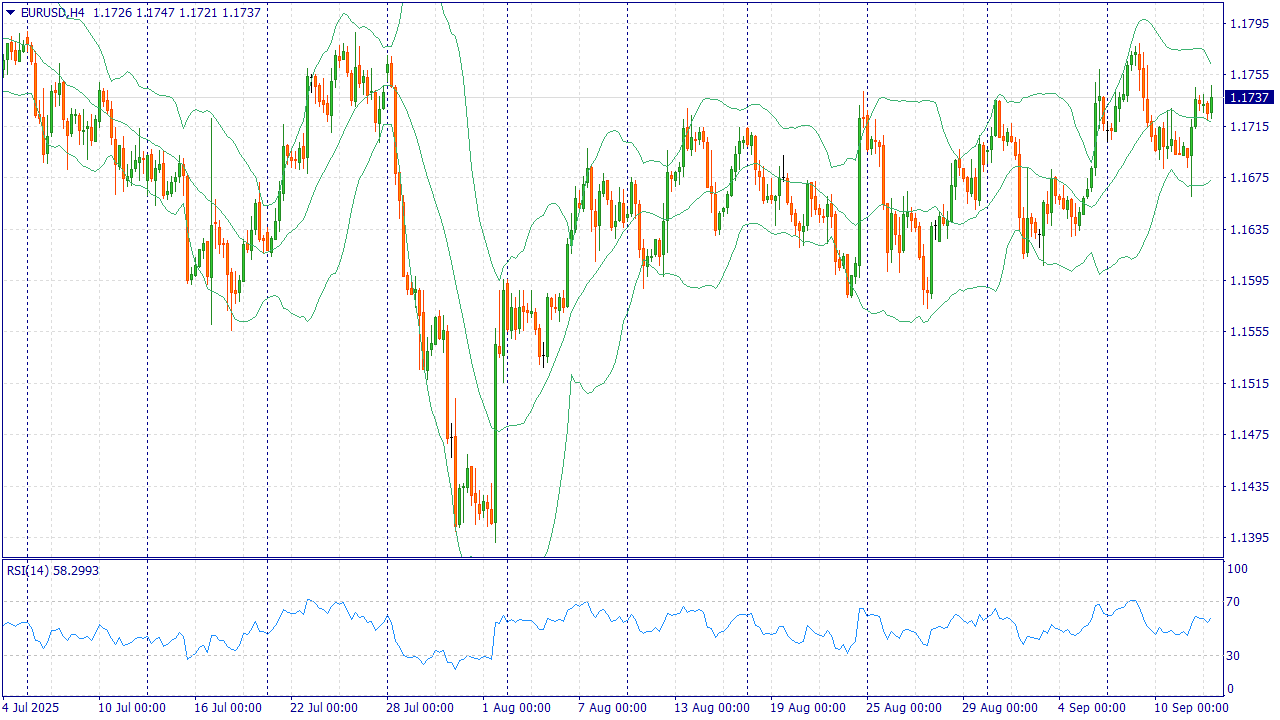Click the RSI oversold level 30 label
The image size is (1280, 720).
click(x=1235, y=656)
